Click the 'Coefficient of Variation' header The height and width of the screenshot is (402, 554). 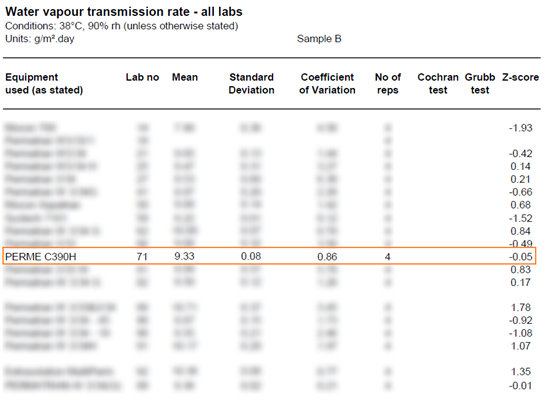point(327,83)
